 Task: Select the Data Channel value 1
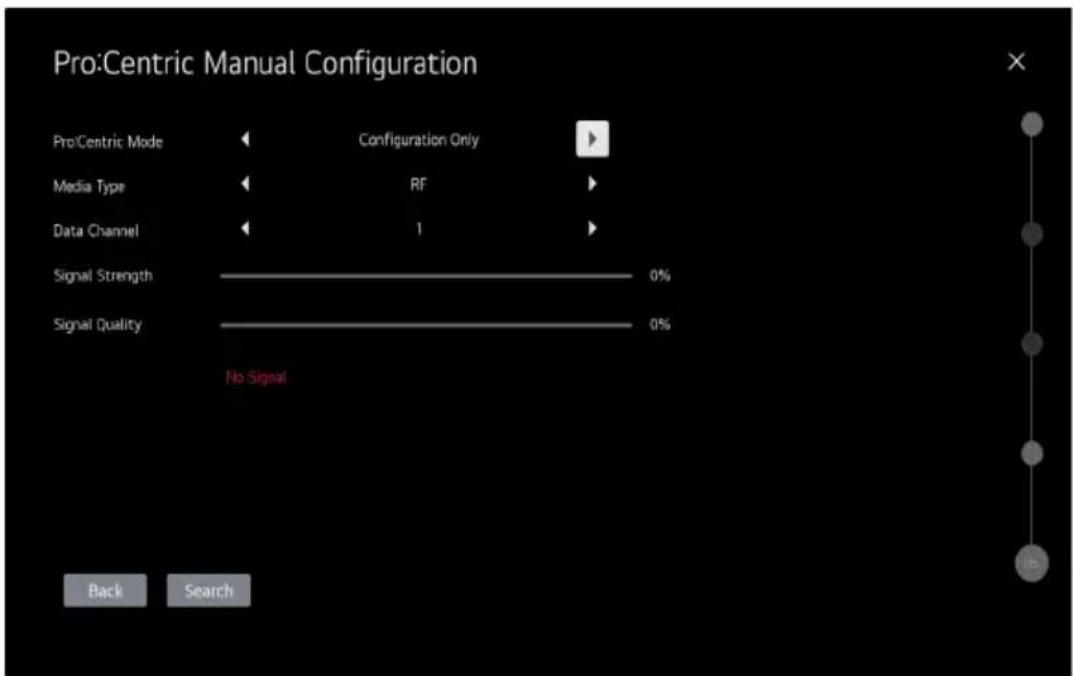419,229
